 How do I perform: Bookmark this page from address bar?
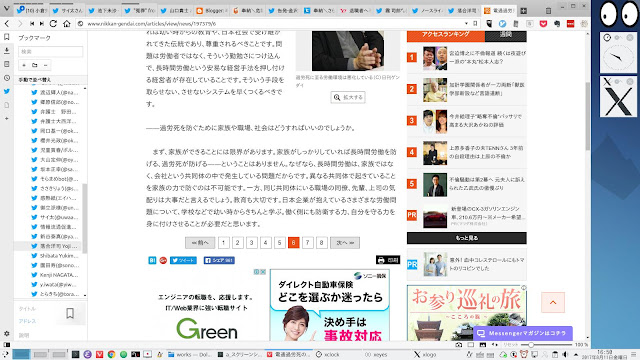click(475, 24)
